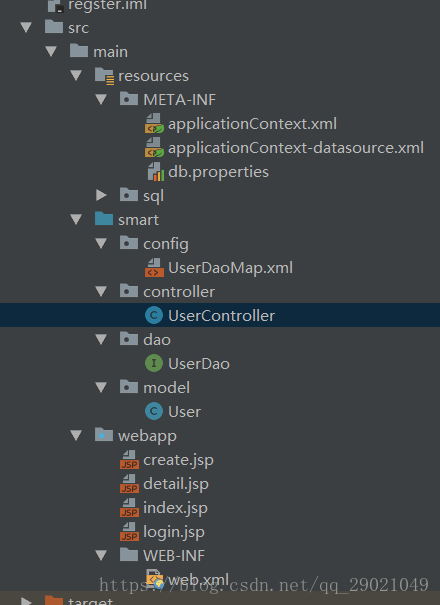Image resolution: width=440 pixels, height=605 pixels.
Task: Open login.jsp file
Action: (x=174, y=532)
